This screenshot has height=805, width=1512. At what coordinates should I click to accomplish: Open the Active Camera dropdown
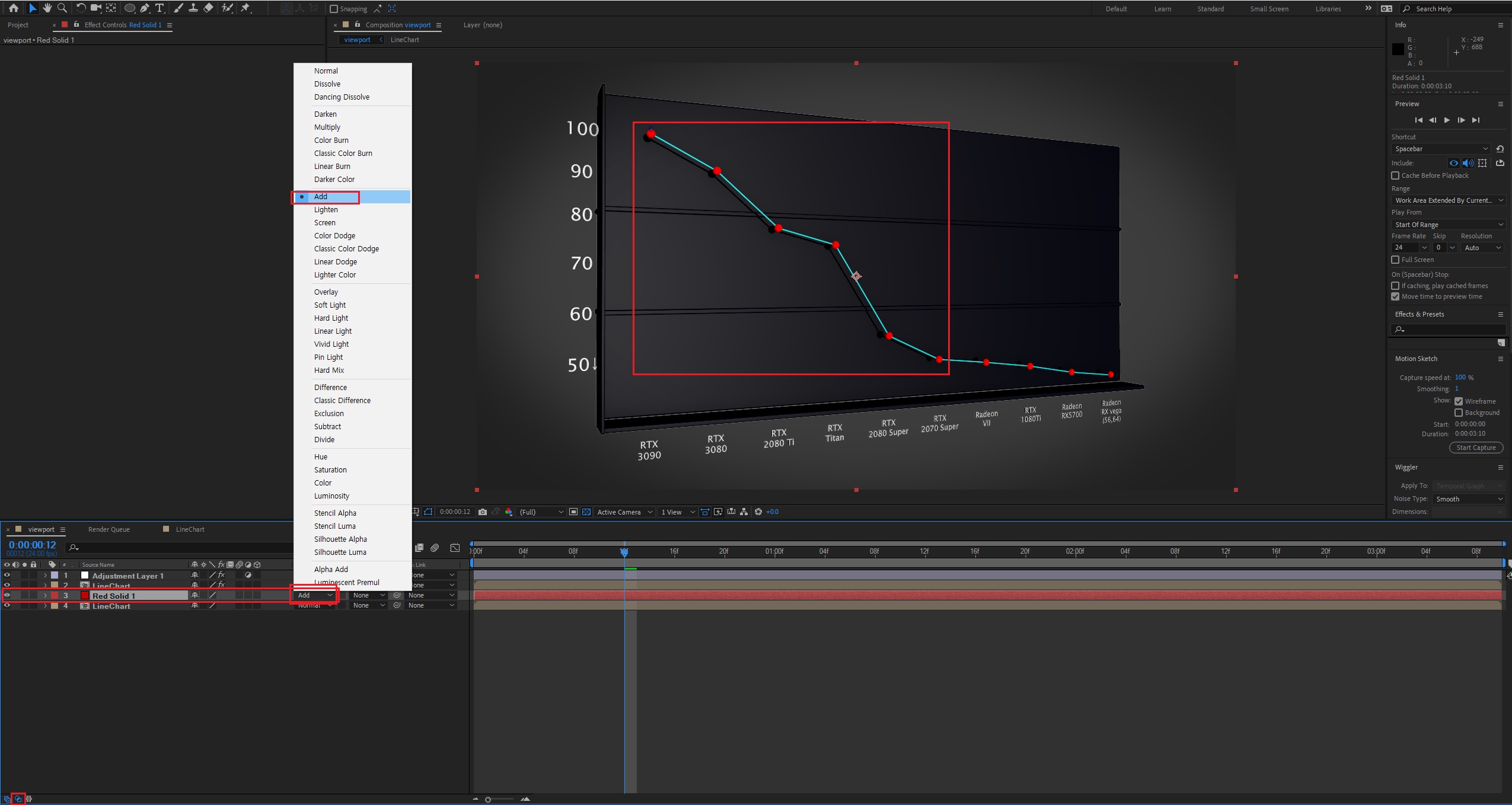coord(624,512)
